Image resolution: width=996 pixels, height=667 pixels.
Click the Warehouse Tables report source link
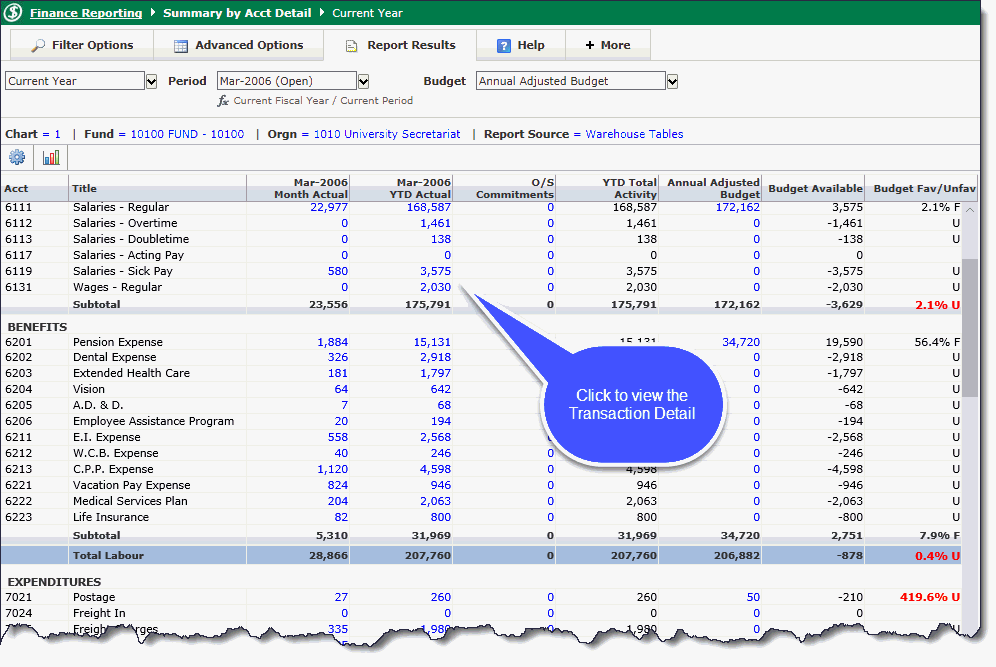(x=634, y=134)
